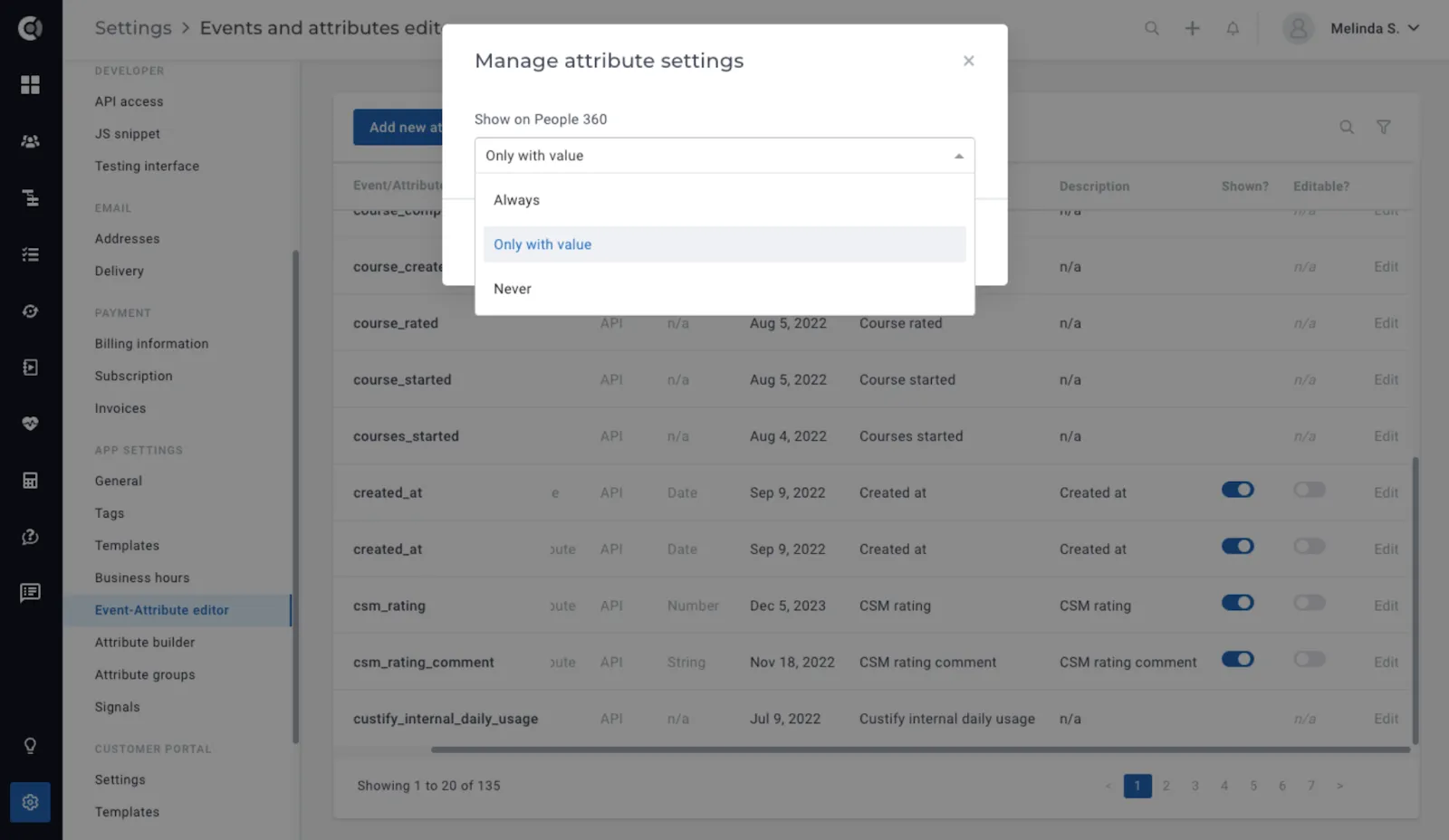
Task: Close the Manage attribute settings dialog
Action: (968, 61)
